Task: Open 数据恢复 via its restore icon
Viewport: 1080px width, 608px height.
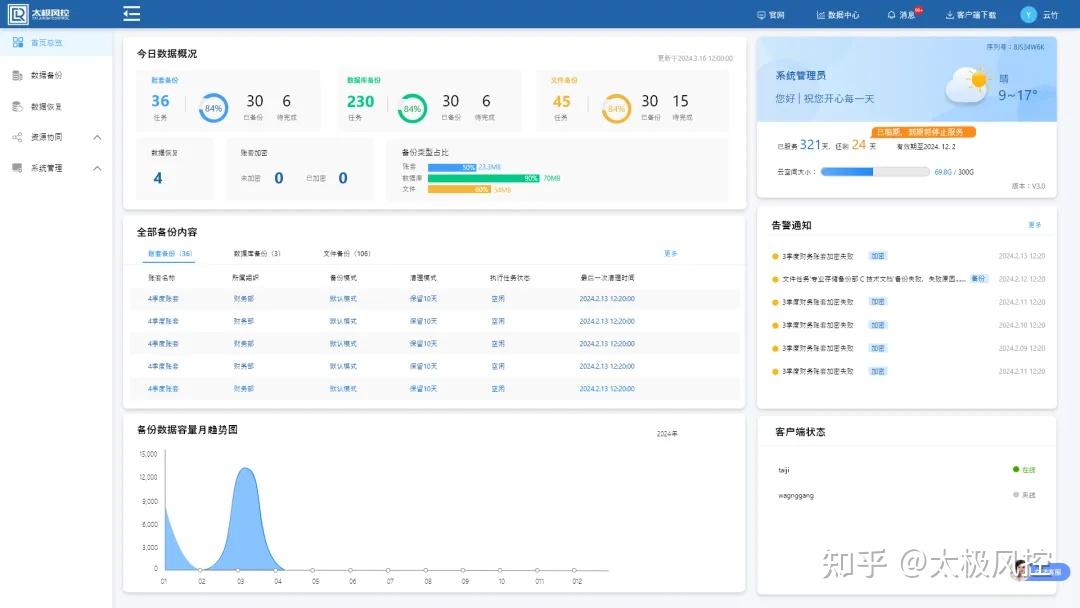Action: click(x=18, y=106)
